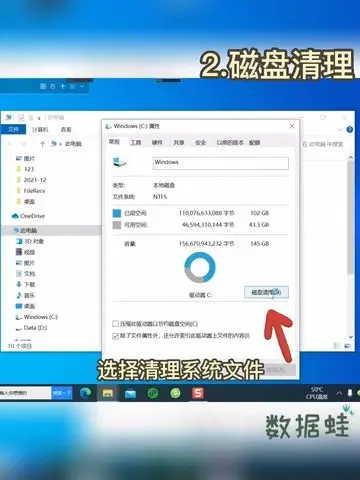Click 此电脑 in the Explorer address bar
Viewport: 360px width, 480px height.
click(x=73, y=144)
